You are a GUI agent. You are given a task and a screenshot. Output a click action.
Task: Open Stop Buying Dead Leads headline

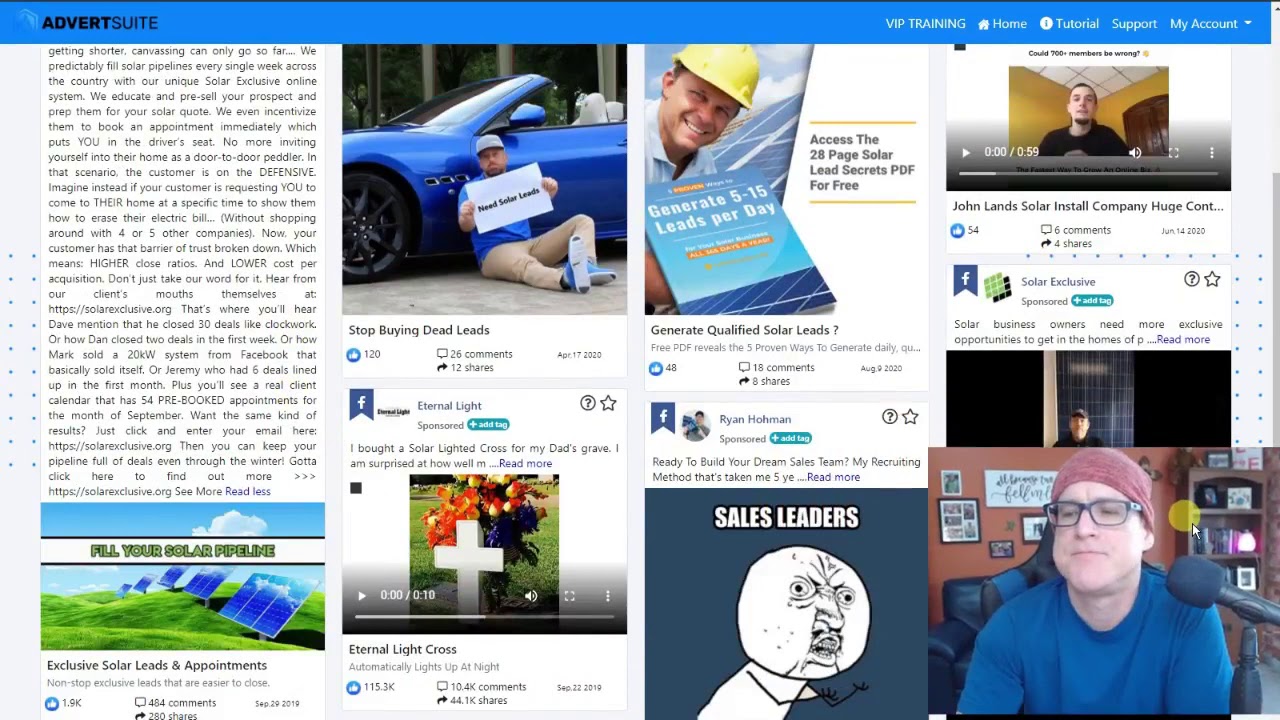click(419, 330)
